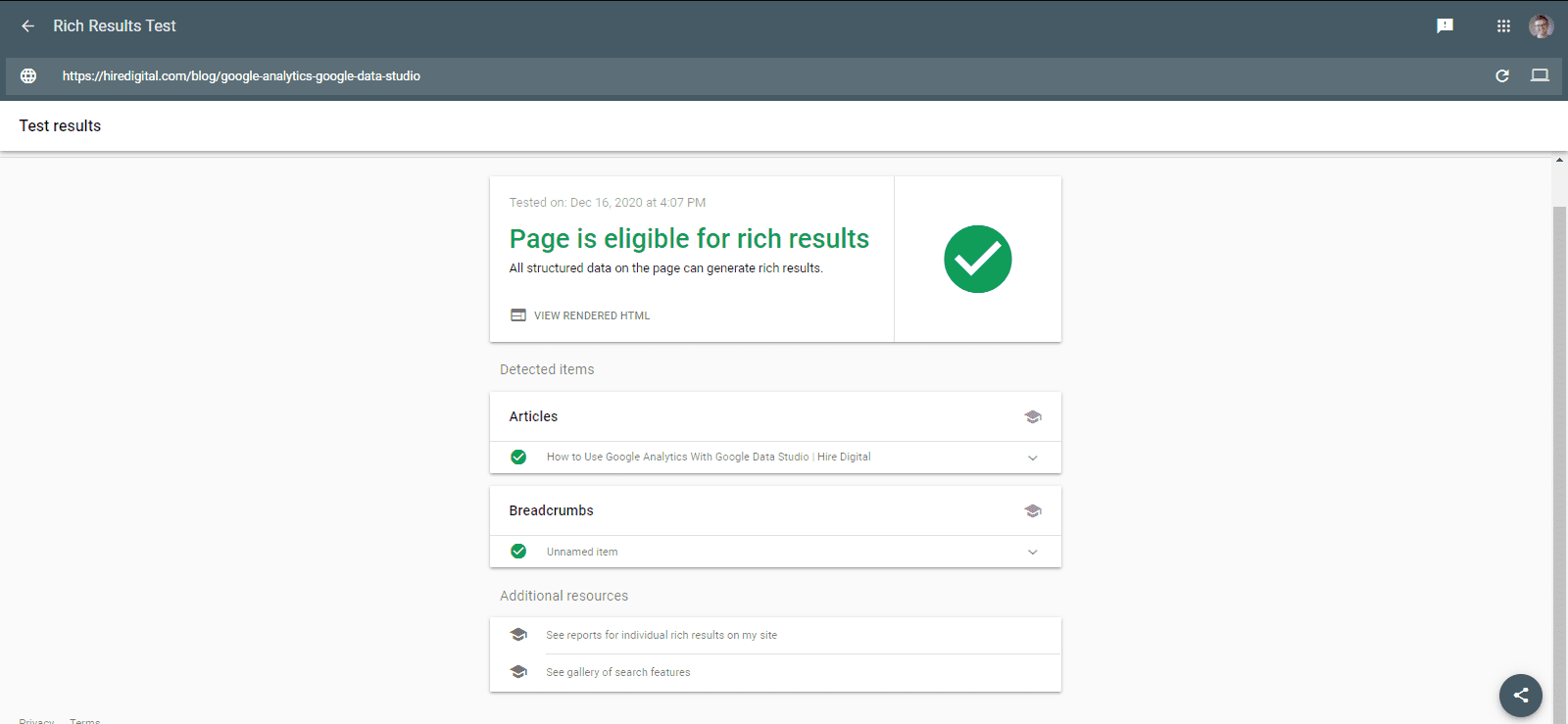Expand the Articles item chevron
The height and width of the screenshot is (724, 1568).
(x=1032, y=458)
